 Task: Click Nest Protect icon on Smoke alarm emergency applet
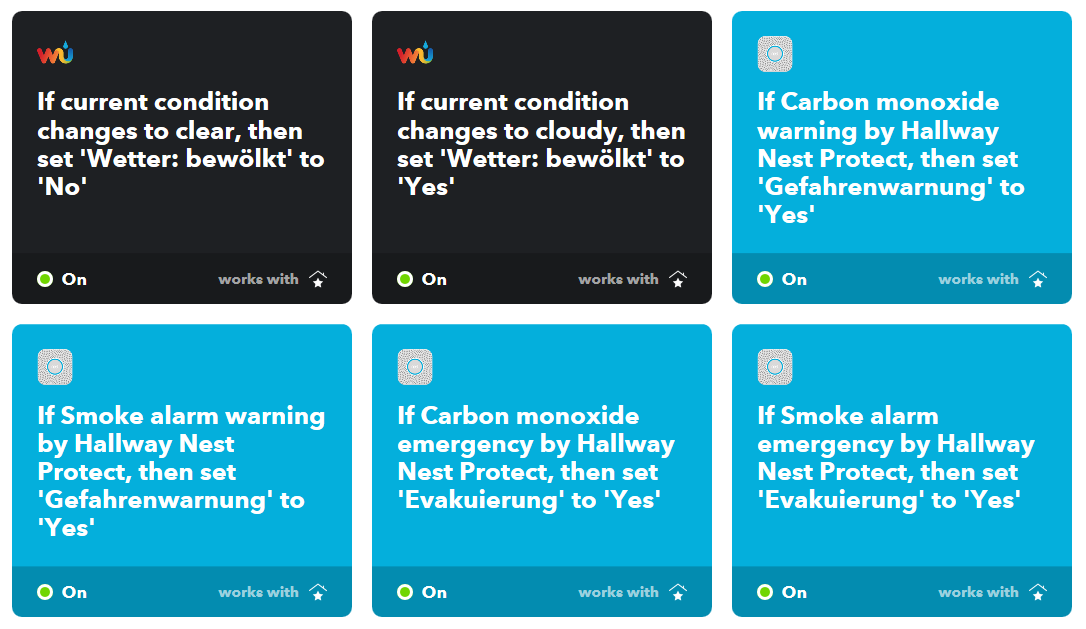tap(775, 367)
